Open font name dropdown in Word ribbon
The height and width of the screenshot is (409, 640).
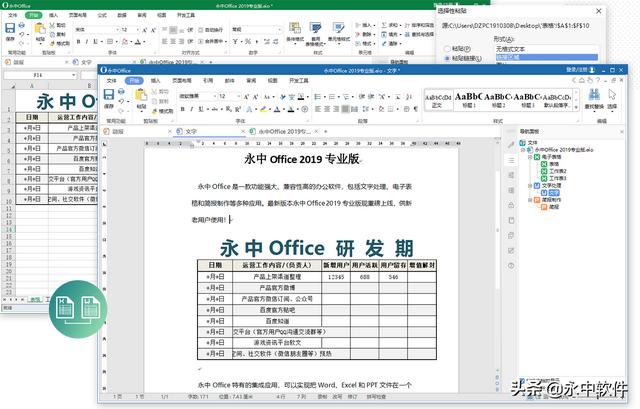click(215, 96)
